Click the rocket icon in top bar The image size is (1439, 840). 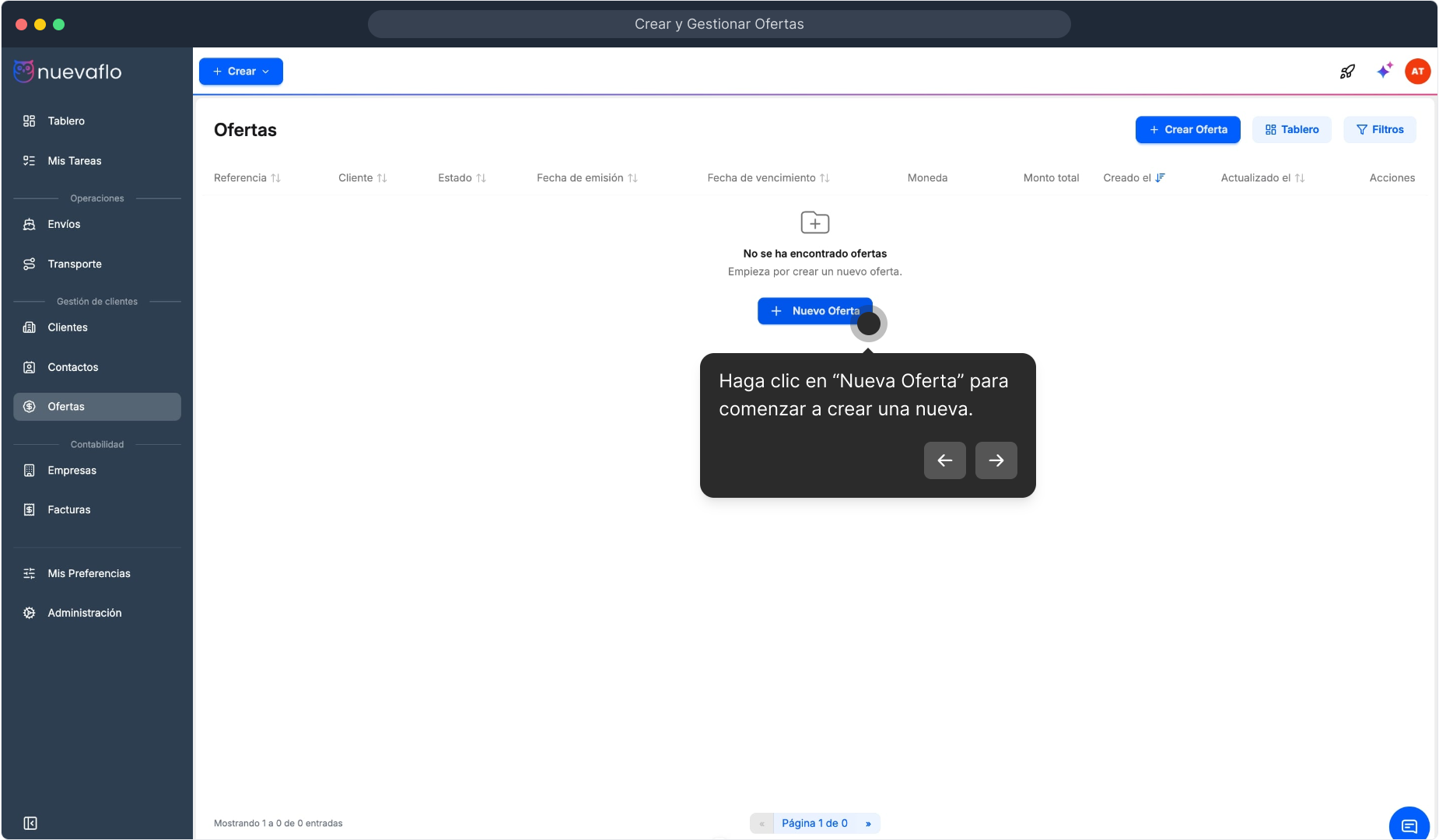pos(1347,72)
